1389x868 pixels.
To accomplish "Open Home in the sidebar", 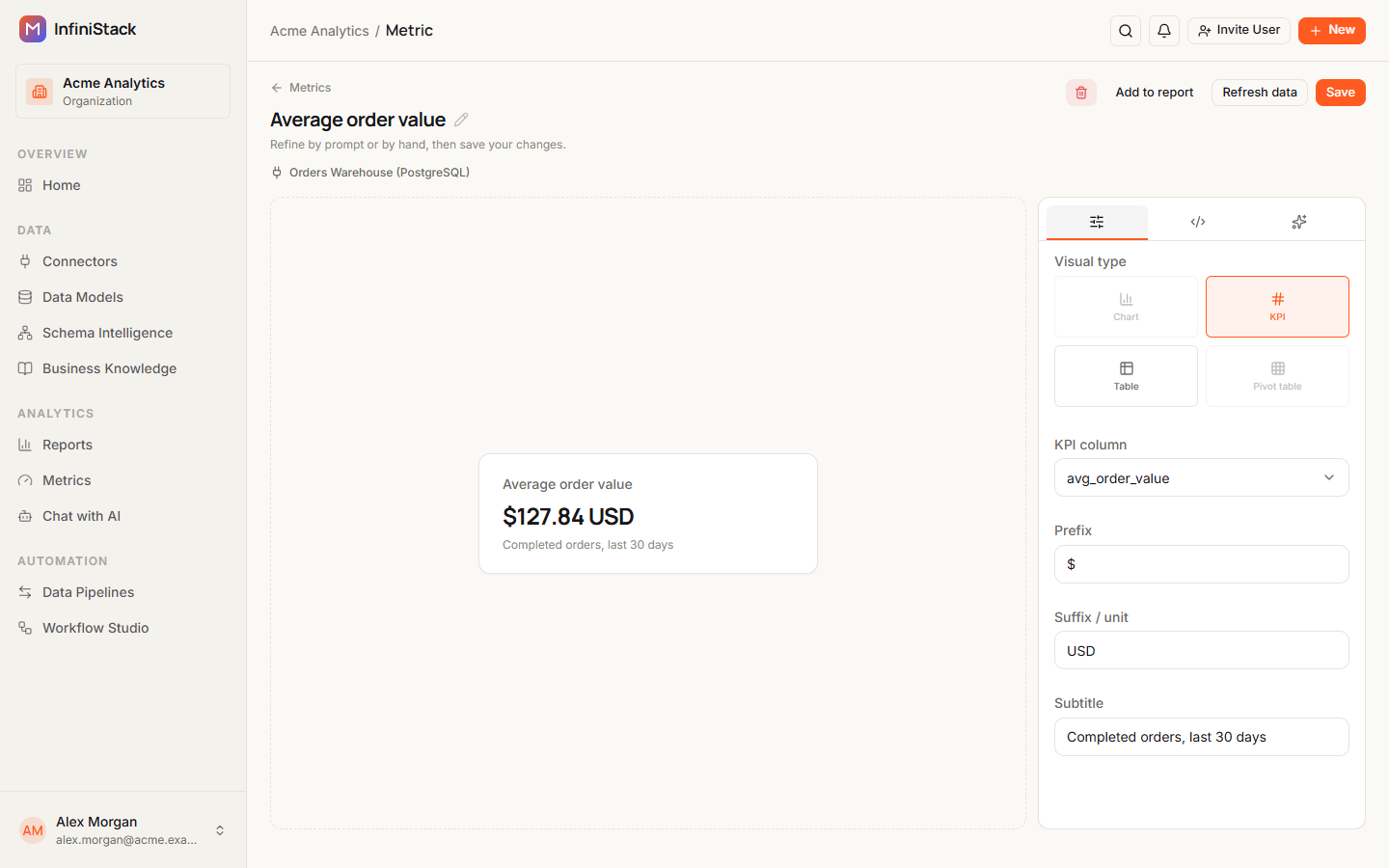I will click(123, 185).
